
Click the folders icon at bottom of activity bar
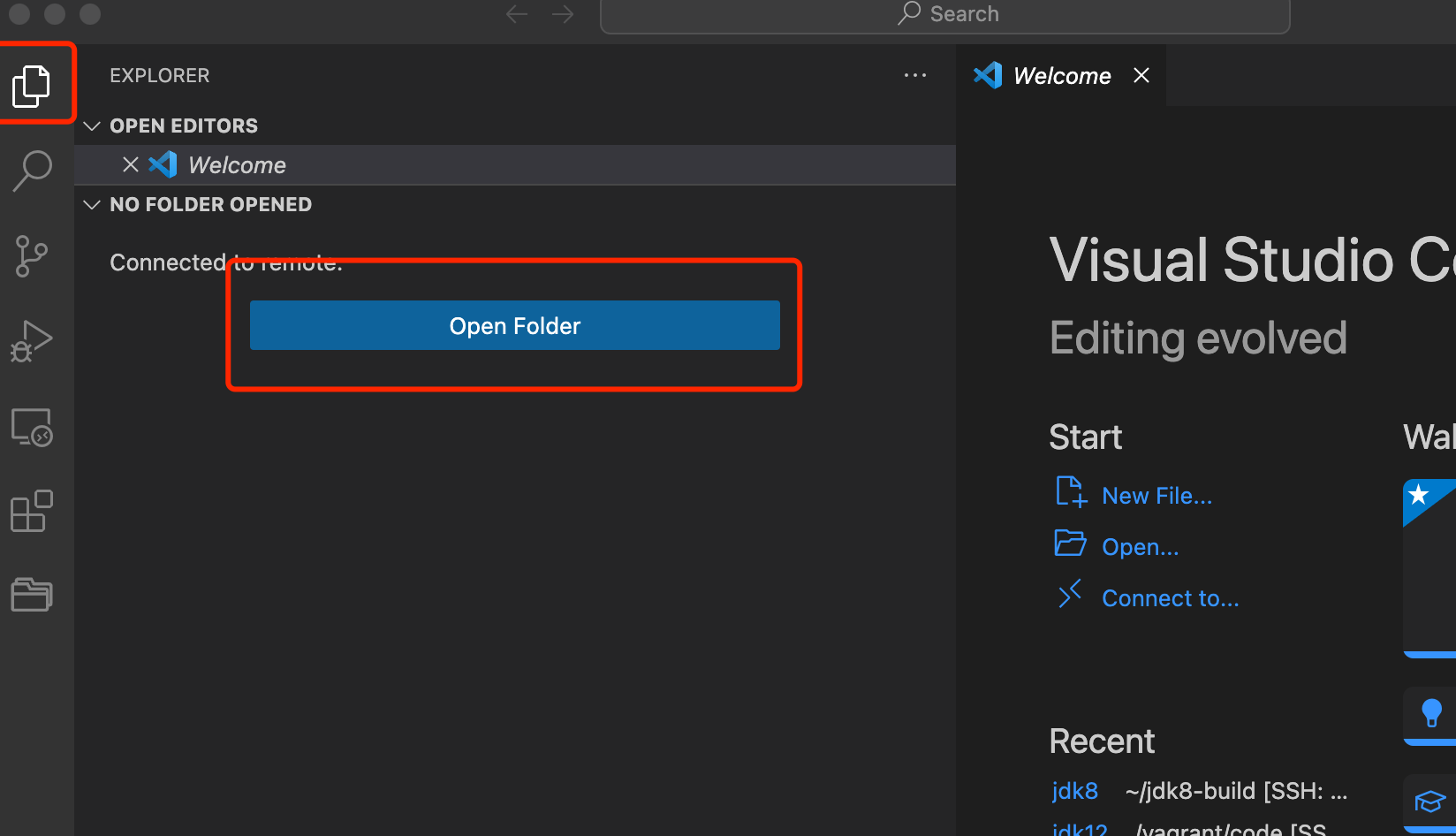[32, 594]
